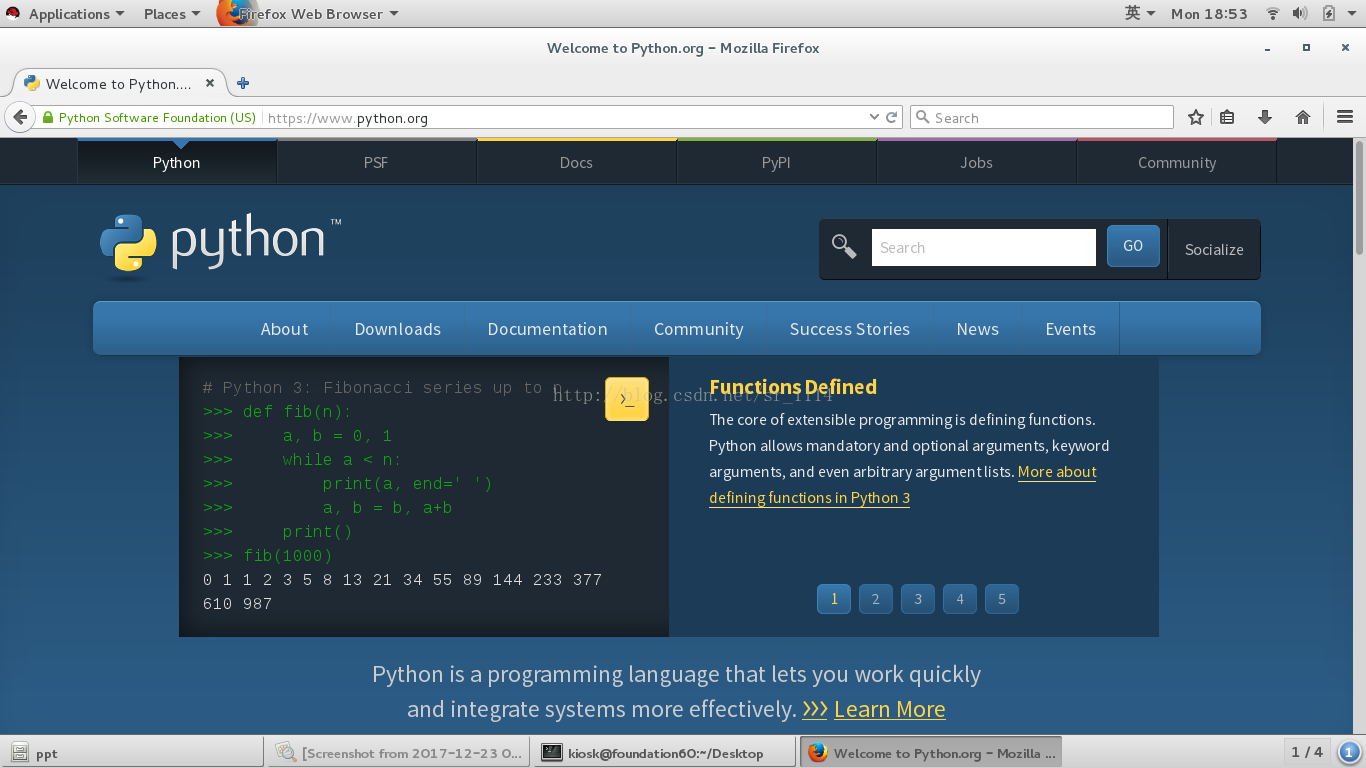
Task: Show slide 1 of the code carousel
Action: pyautogui.click(x=834, y=599)
